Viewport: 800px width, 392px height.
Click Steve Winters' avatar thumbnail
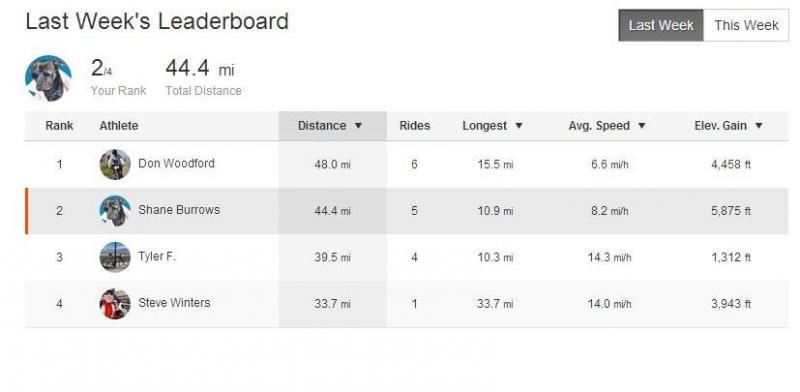[x=115, y=304]
